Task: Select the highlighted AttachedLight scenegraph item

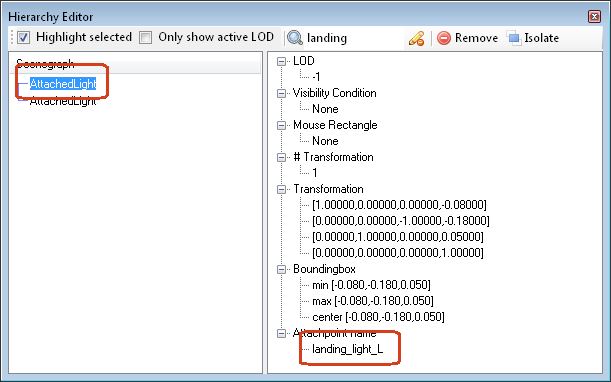Action: pyautogui.click(x=63, y=83)
